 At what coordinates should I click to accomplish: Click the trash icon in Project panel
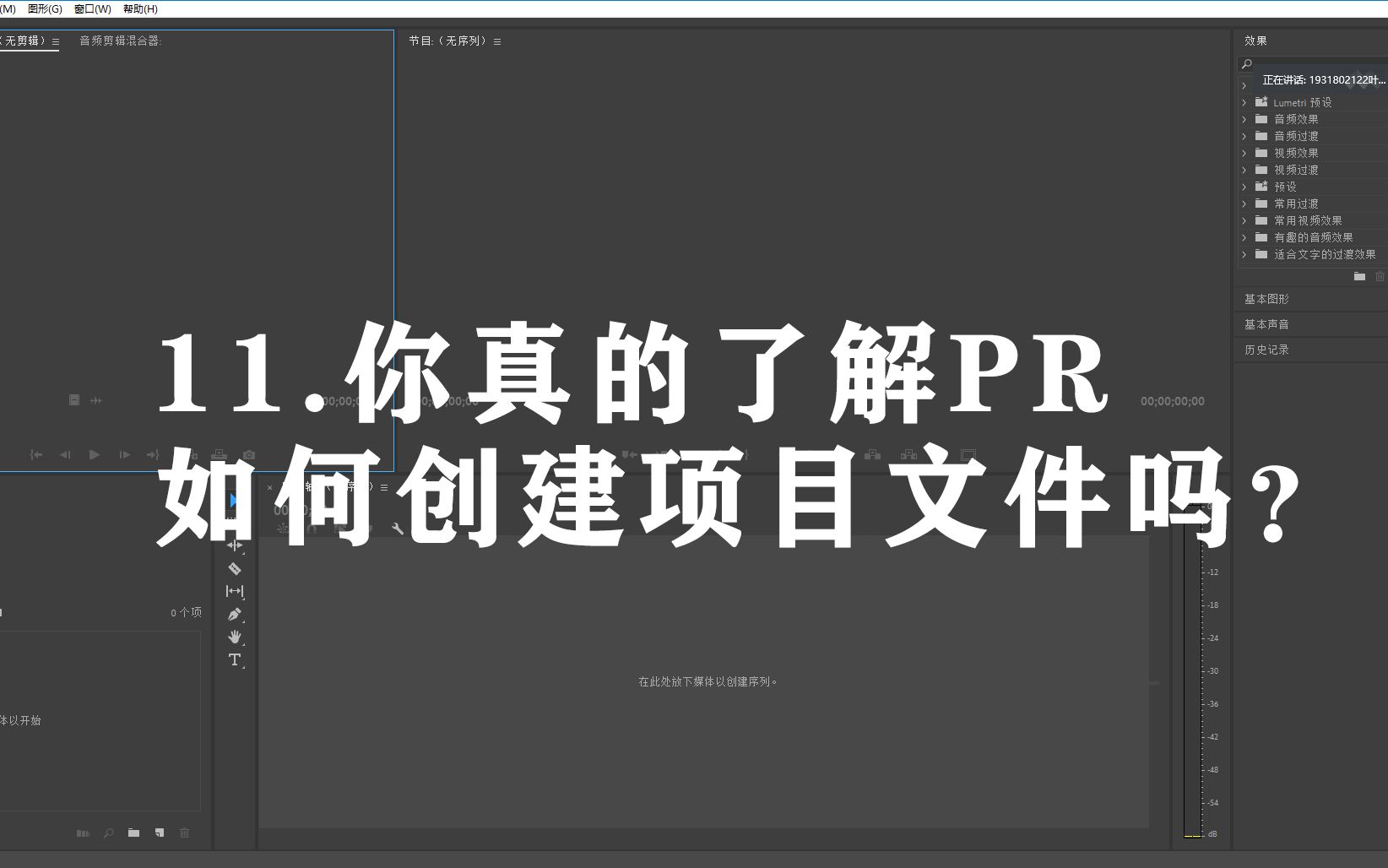[184, 833]
